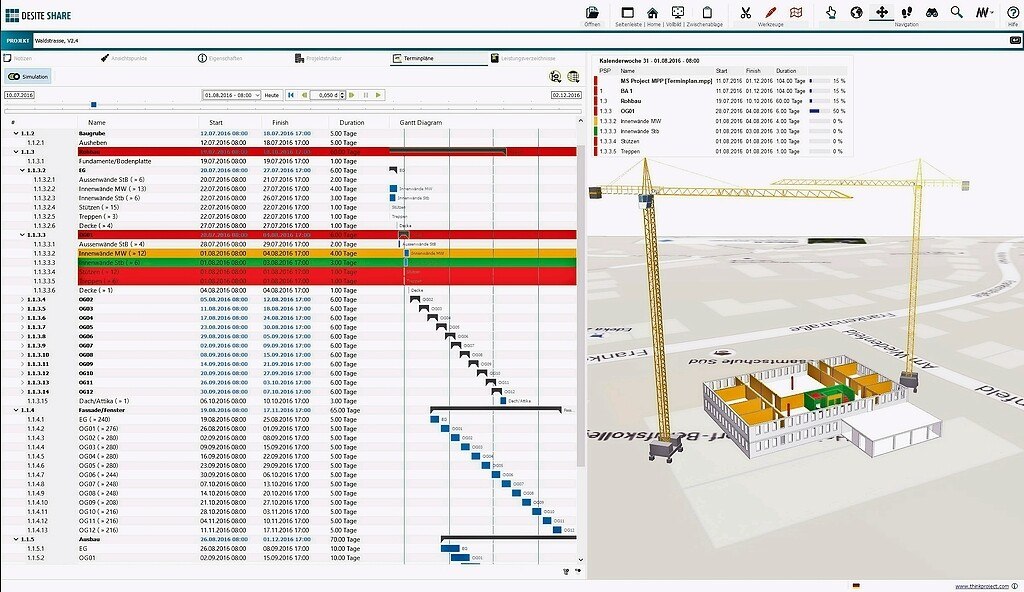This screenshot has width=1024, height=592.
Task: Click the yellow Innenwände MW legend swatch
Action: point(596,122)
